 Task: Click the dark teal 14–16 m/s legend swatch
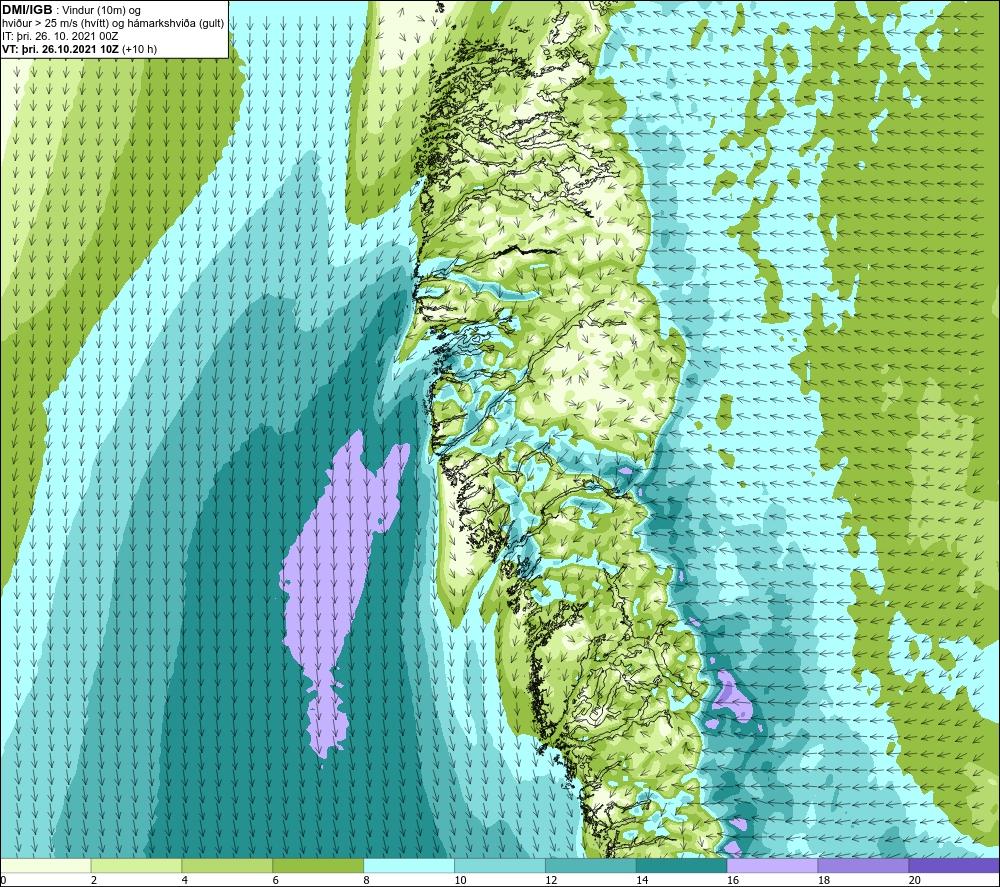682,865
